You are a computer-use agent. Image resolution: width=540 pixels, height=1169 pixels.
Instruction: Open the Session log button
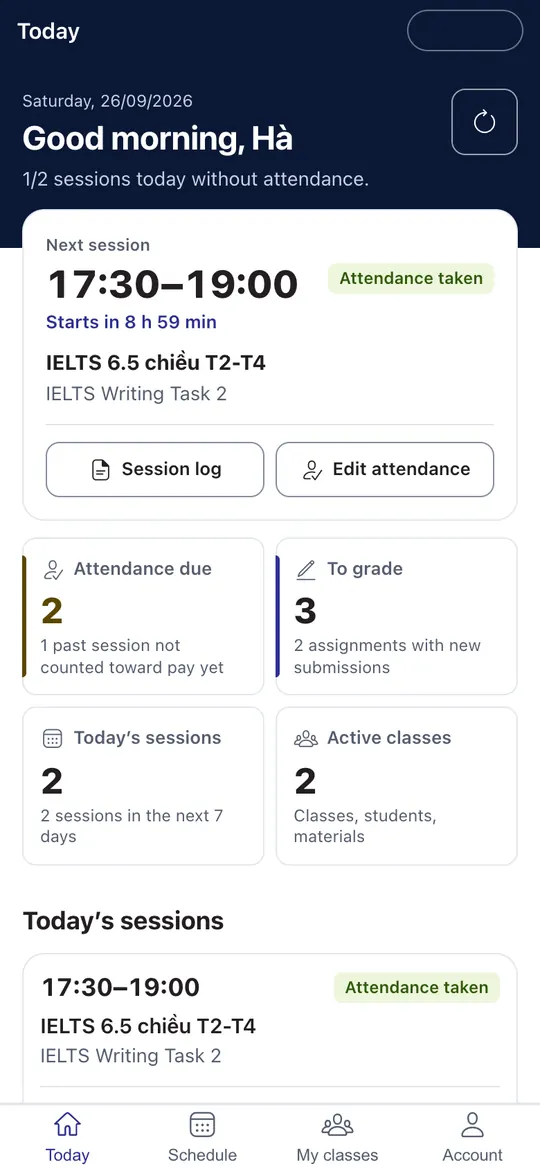[x=155, y=470]
